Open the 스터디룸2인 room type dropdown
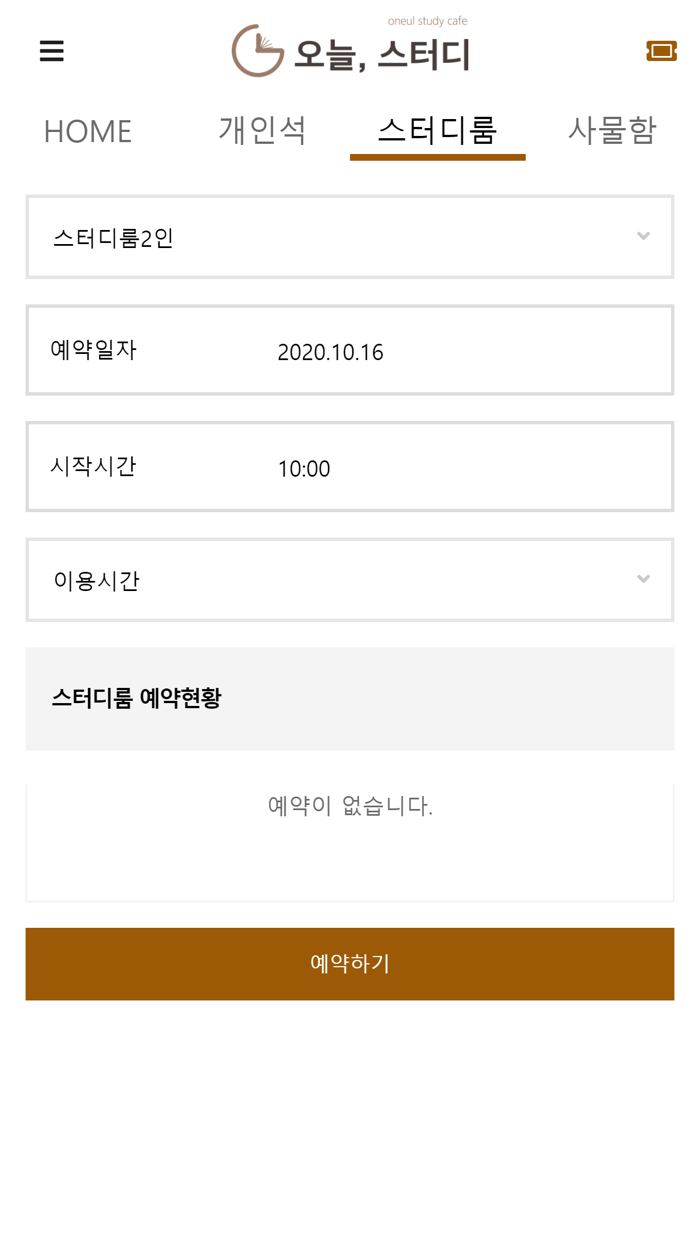 (350, 236)
